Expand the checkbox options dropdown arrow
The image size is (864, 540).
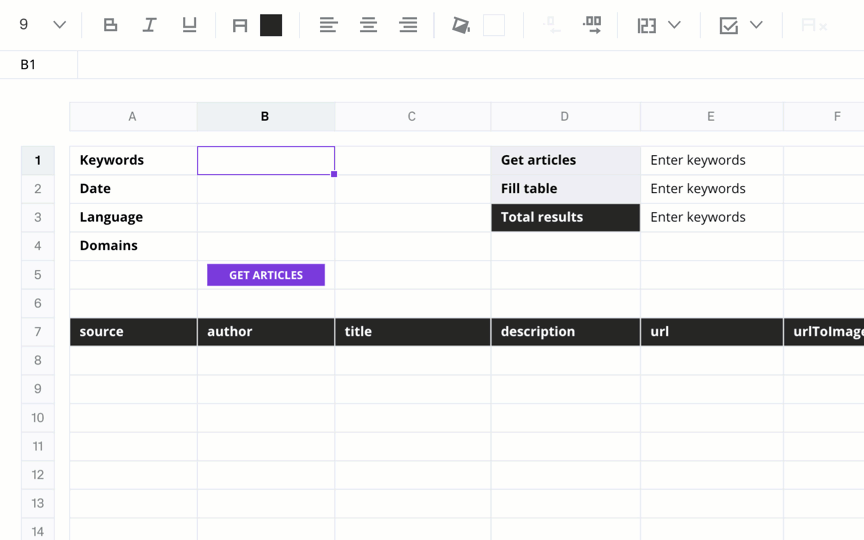756,25
